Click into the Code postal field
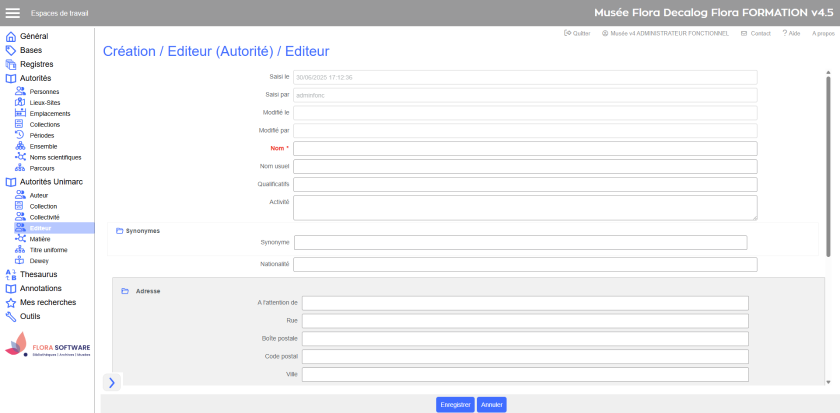This screenshot has height=413, width=840. pyautogui.click(x=524, y=357)
